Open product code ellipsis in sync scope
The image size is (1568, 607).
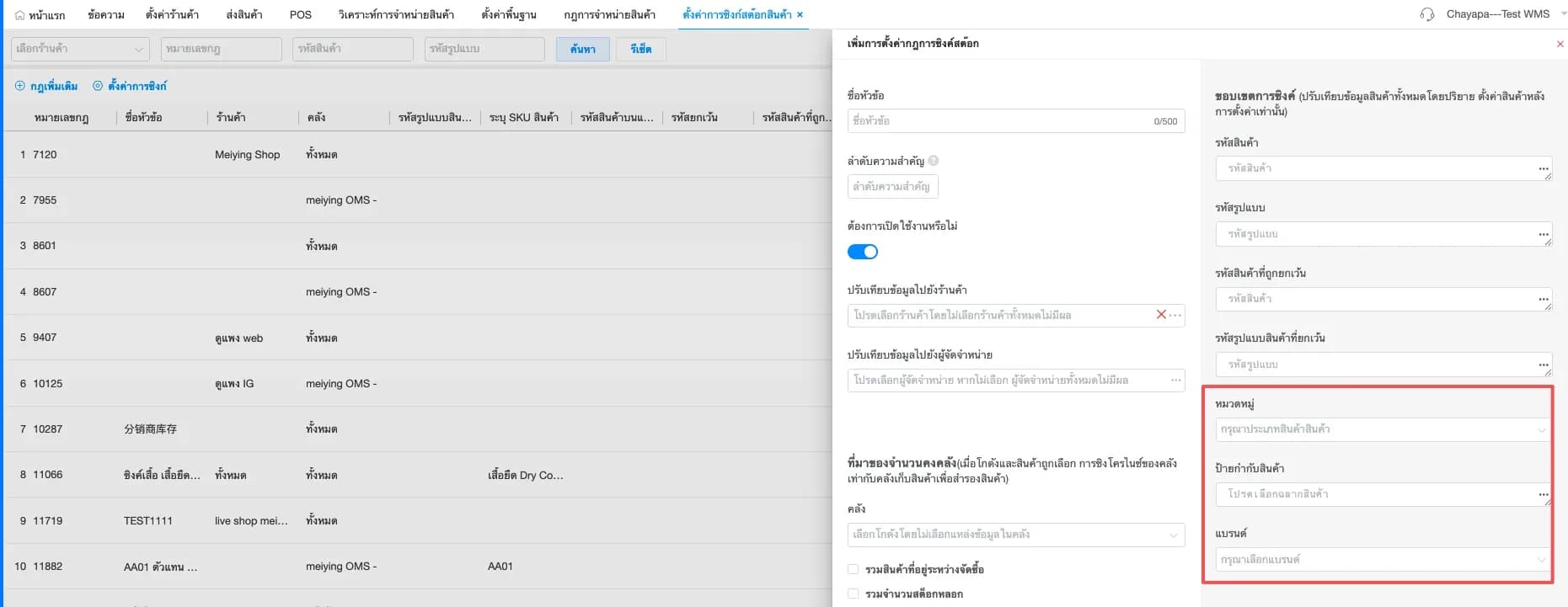[1544, 168]
